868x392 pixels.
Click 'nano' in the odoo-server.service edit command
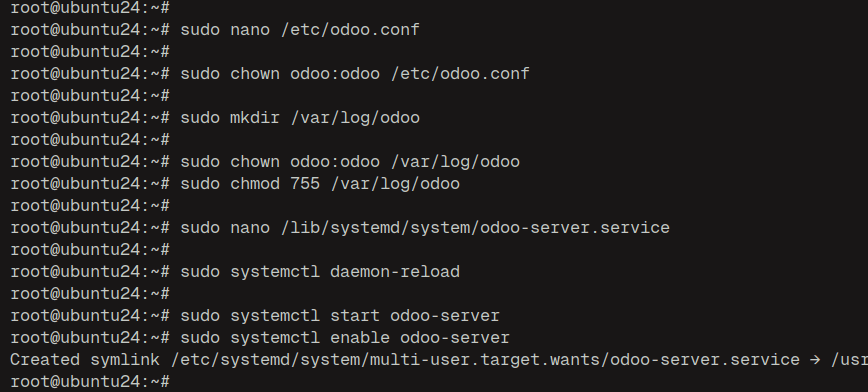tap(250, 228)
